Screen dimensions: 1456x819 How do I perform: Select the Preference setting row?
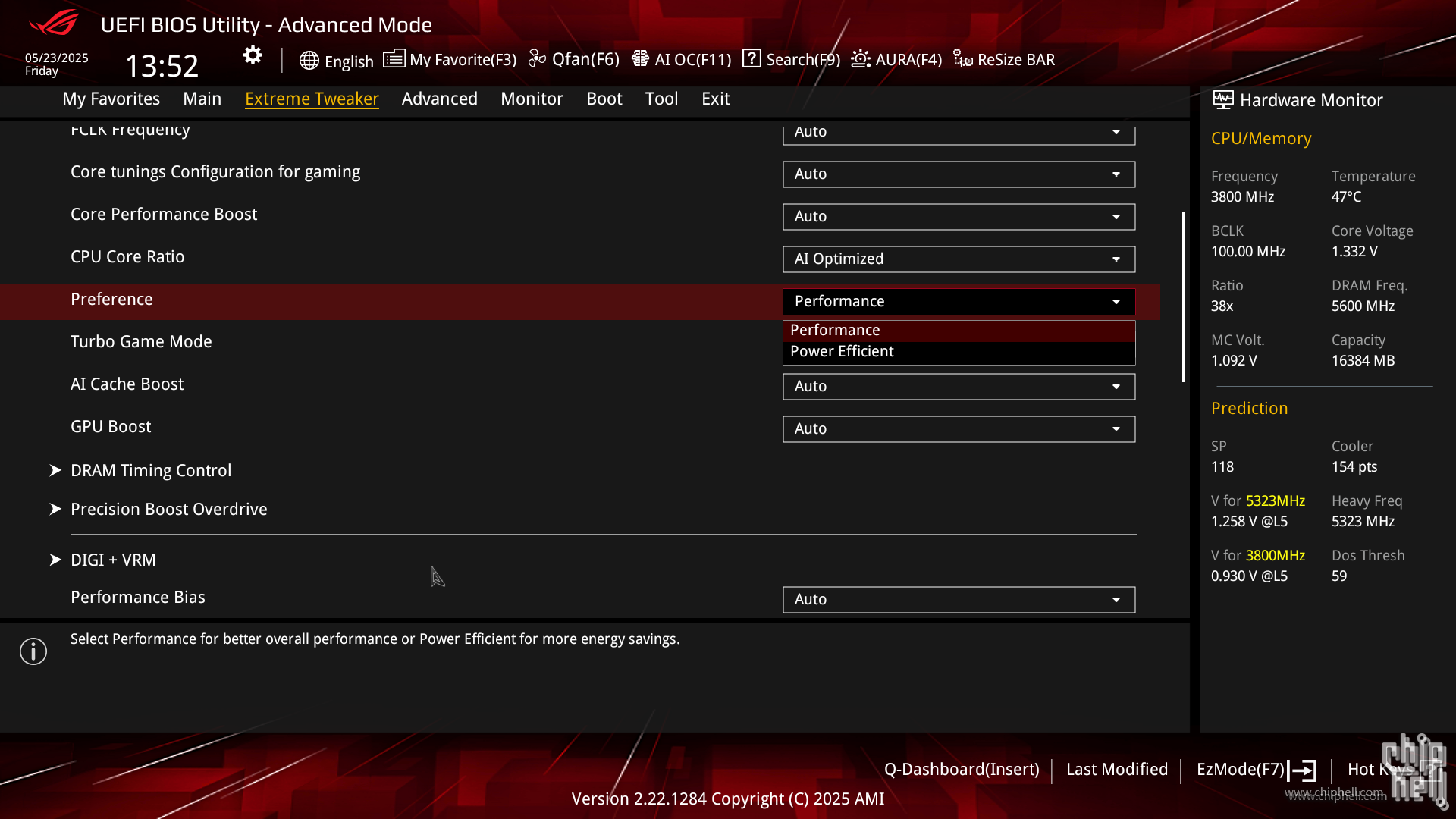point(580,302)
